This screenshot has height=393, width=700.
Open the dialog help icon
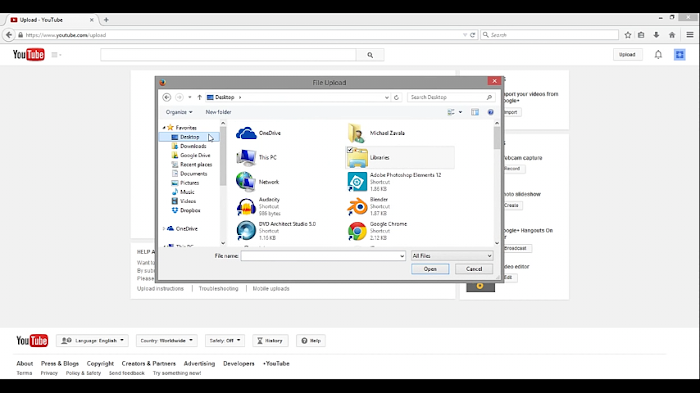tap(491, 112)
